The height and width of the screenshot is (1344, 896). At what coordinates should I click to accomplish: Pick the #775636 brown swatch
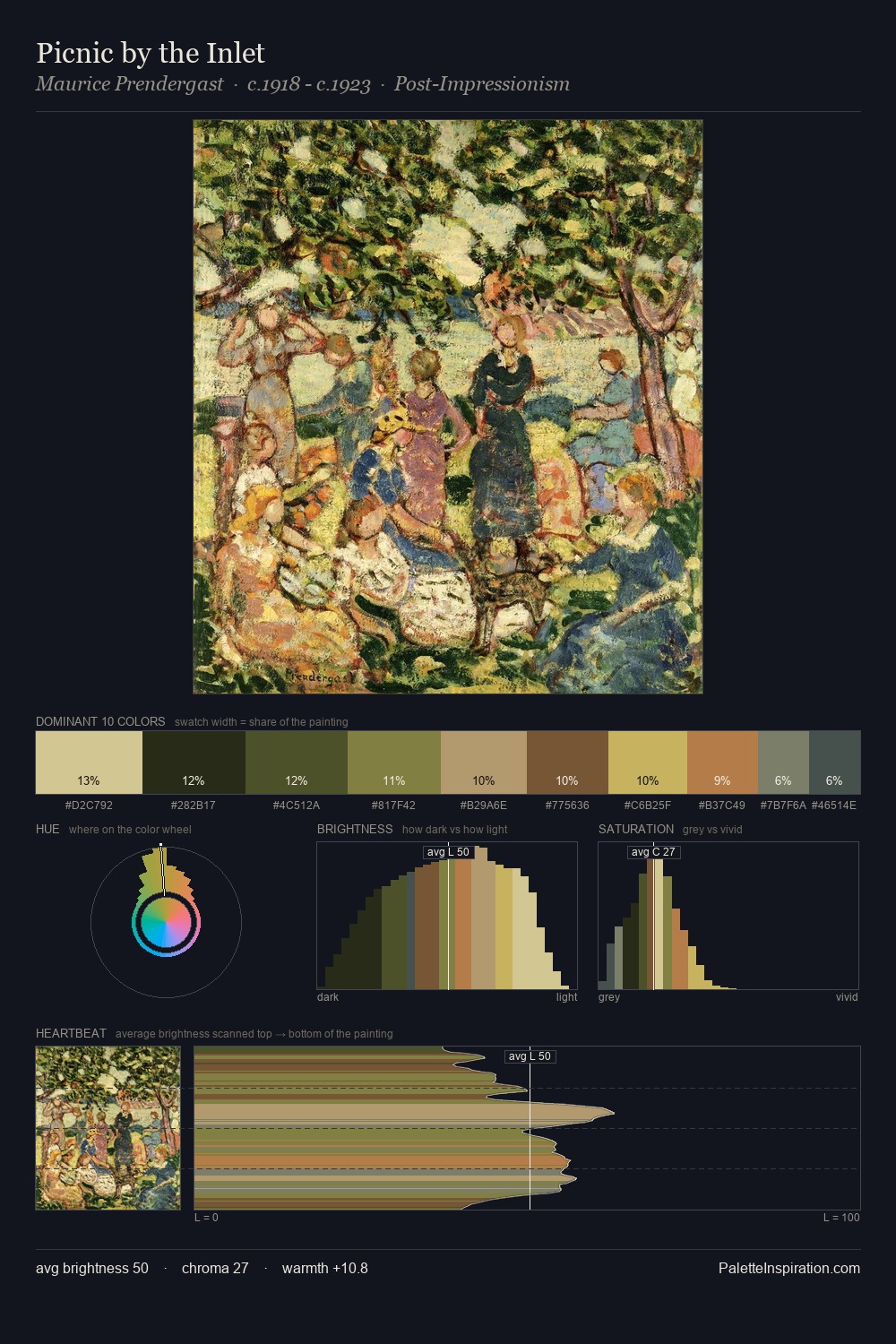567,762
